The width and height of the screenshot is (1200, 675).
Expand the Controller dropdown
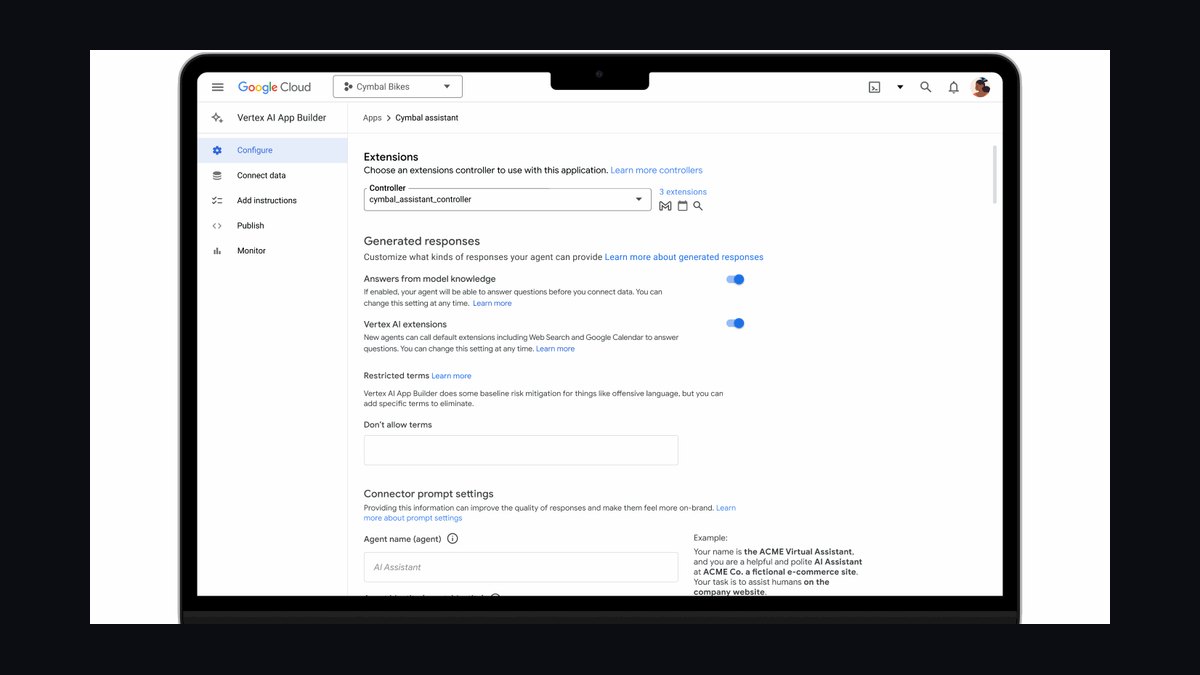(509, 199)
